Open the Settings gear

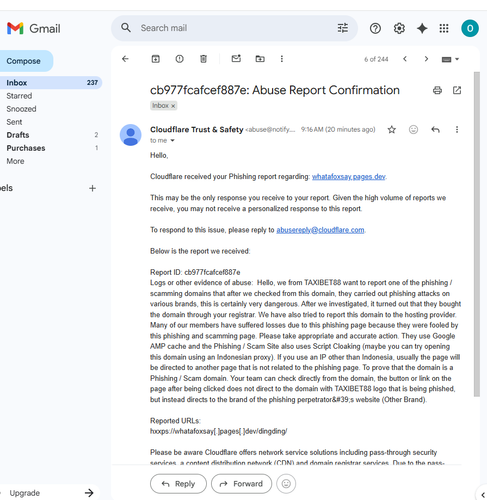[x=399, y=28]
